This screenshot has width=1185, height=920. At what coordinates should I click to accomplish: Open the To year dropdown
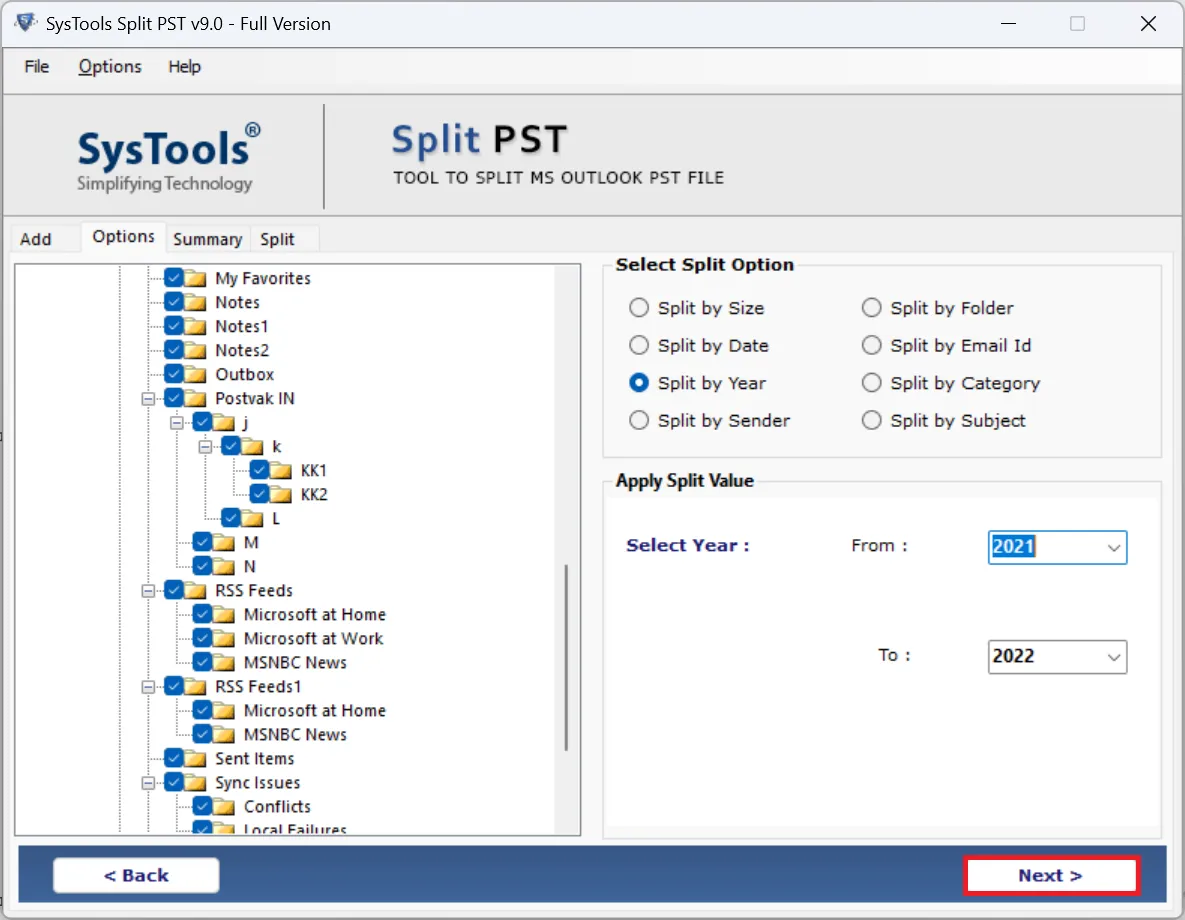click(x=1113, y=657)
